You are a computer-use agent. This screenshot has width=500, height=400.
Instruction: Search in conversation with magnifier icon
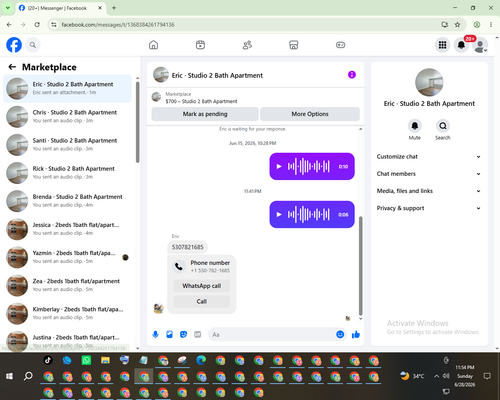click(x=443, y=126)
